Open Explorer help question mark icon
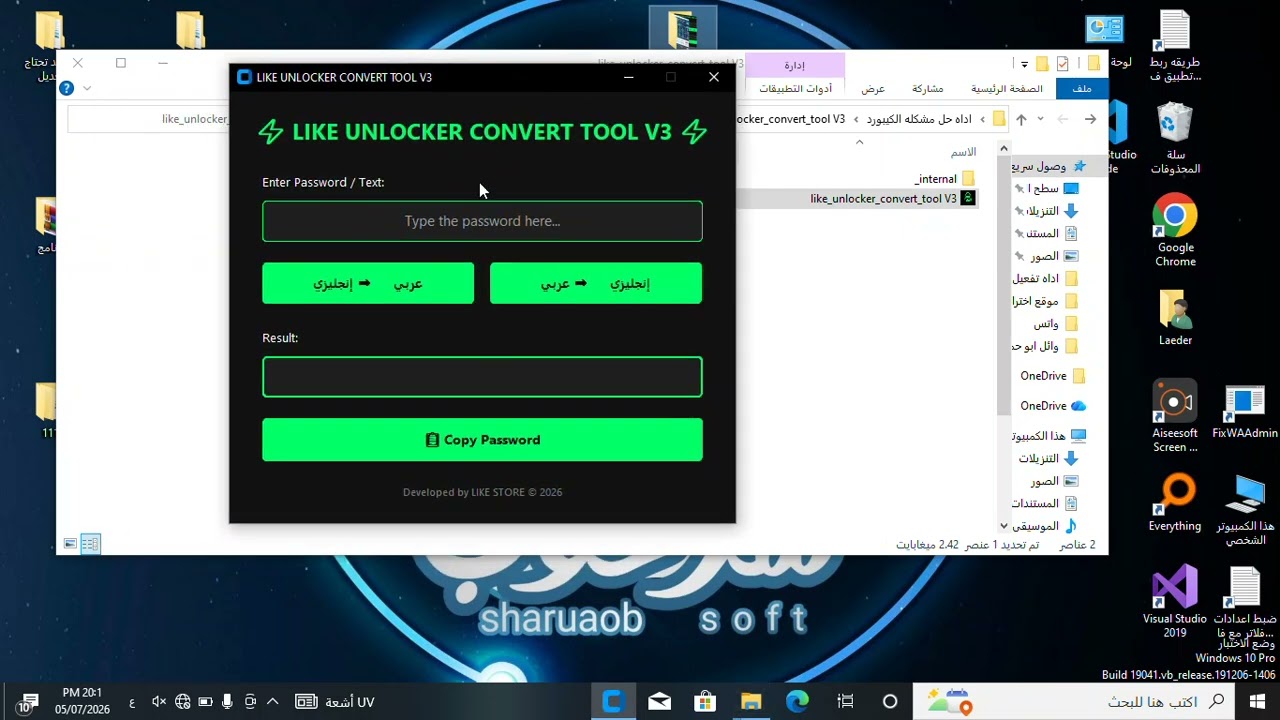This screenshot has height=720, width=1280. pyautogui.click(x=66, y=89)
